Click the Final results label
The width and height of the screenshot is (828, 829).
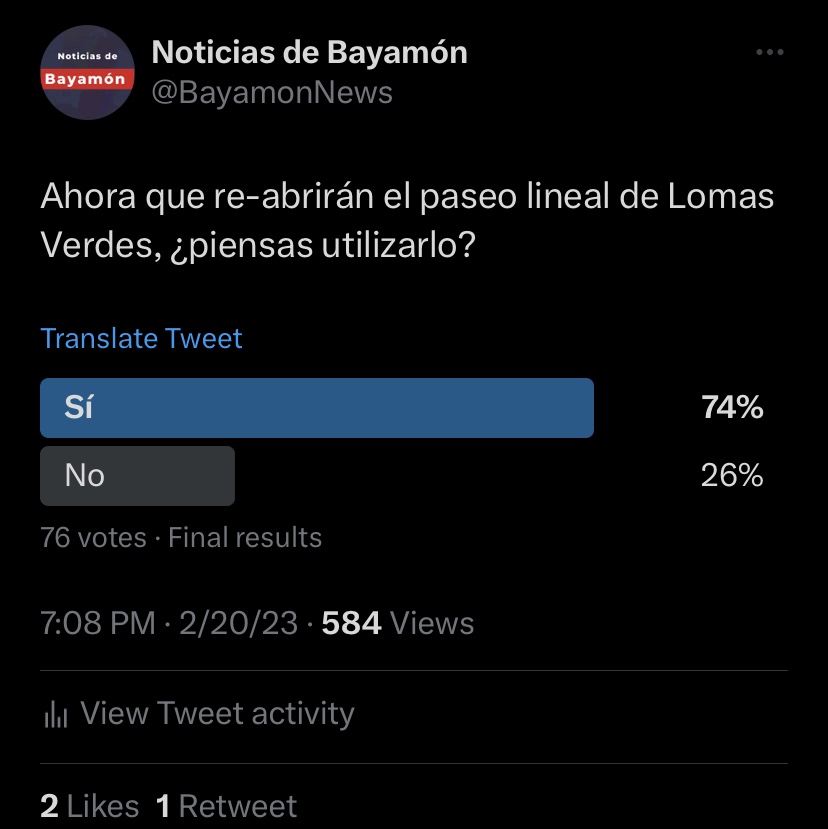click(x=245, y=538)
